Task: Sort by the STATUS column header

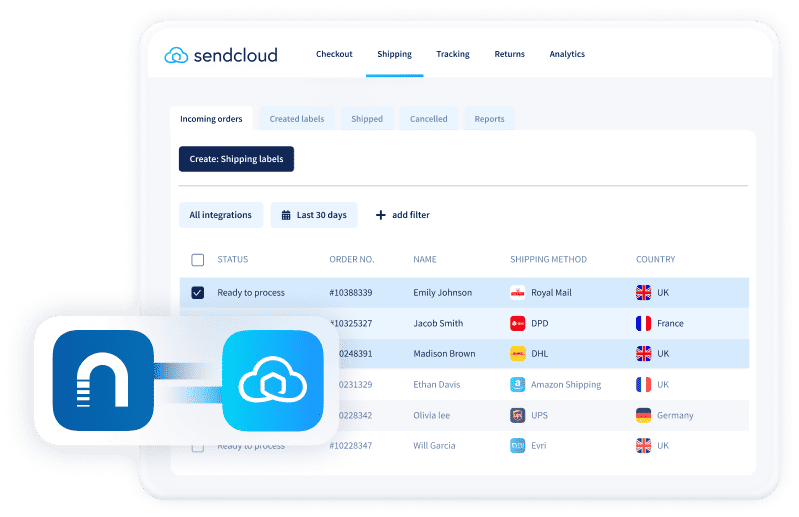Action: [232, 259]
